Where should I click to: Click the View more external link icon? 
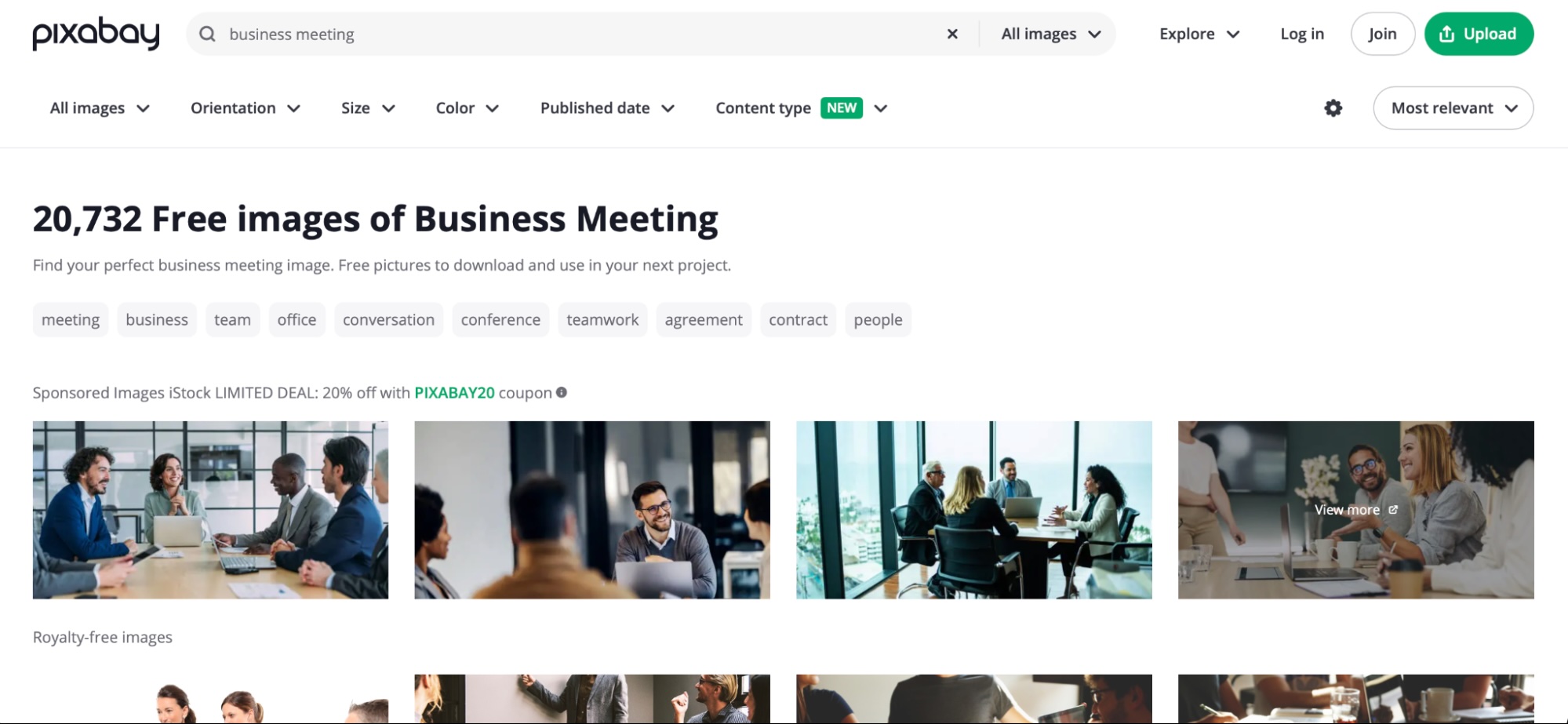coord(1393,510)
